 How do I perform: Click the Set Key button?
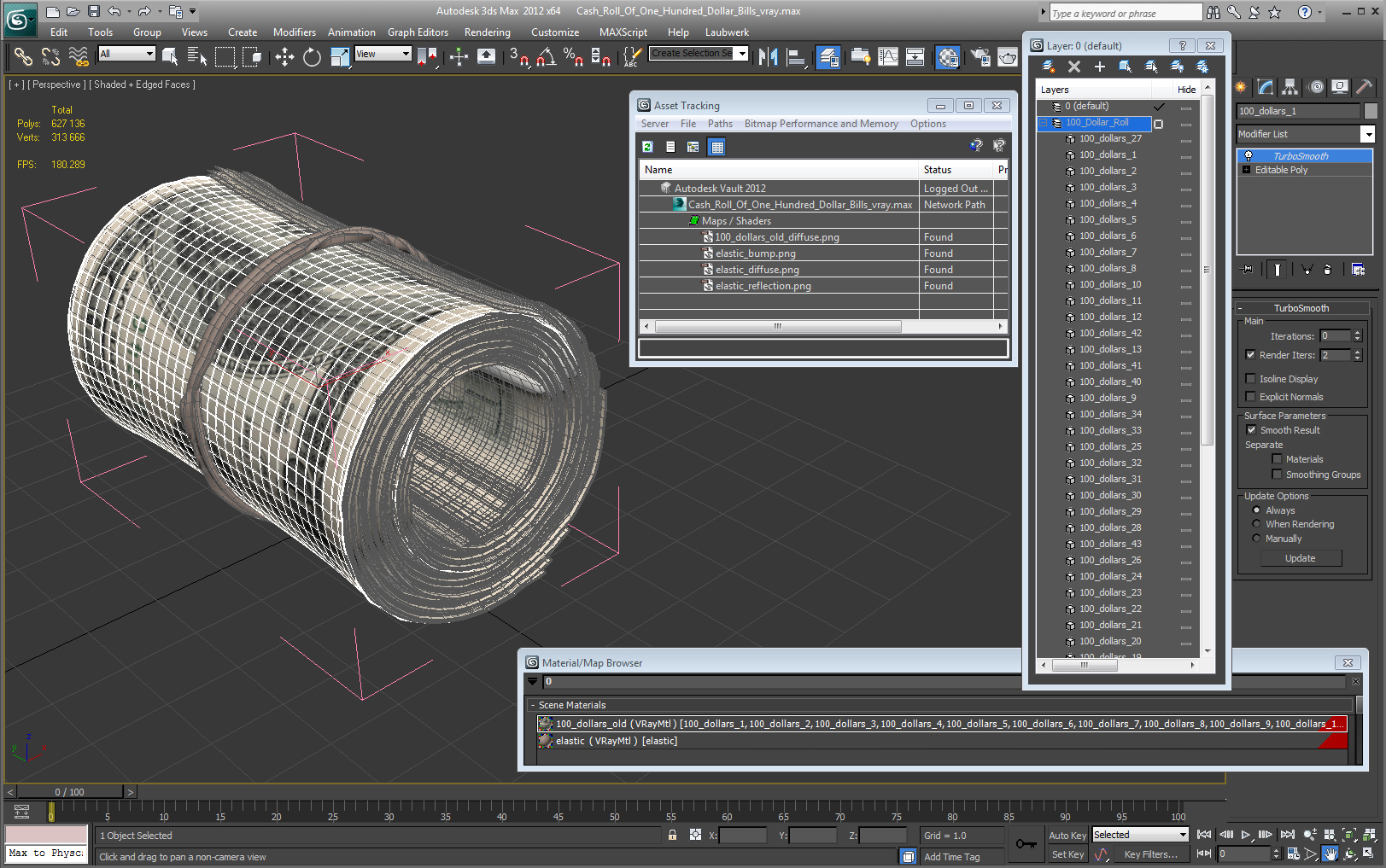click(x=1067, y=854)
